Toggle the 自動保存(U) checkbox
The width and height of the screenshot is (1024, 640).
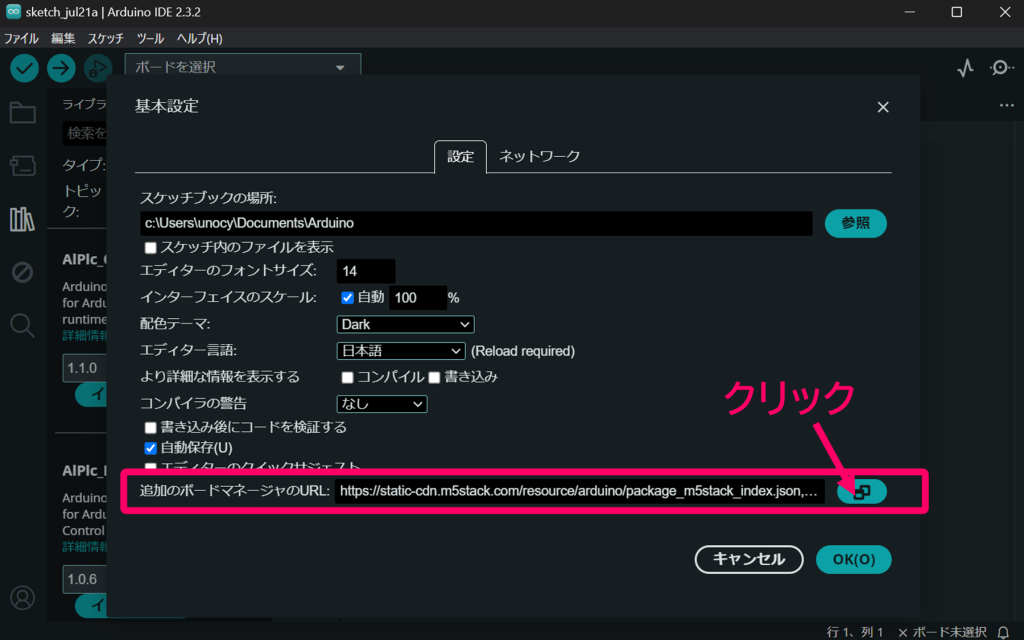point(150,448)
